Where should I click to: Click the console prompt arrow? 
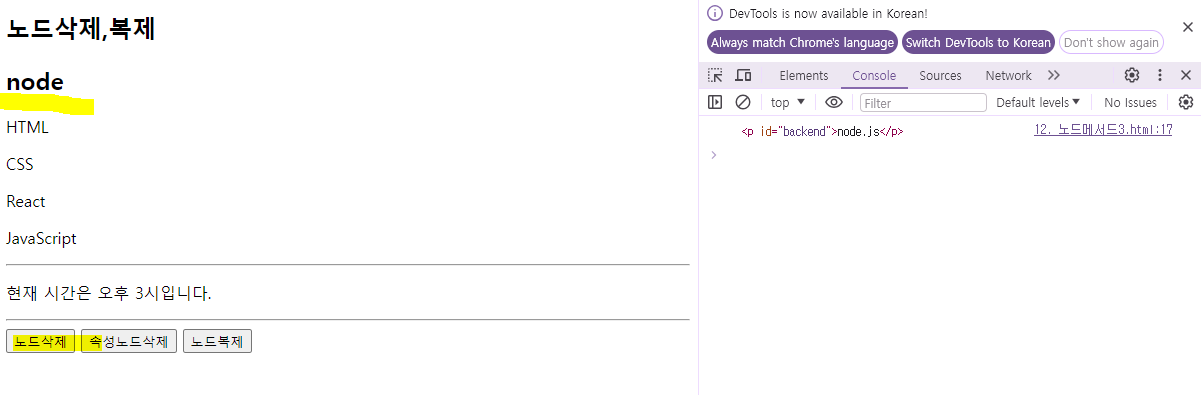point(713,154)
